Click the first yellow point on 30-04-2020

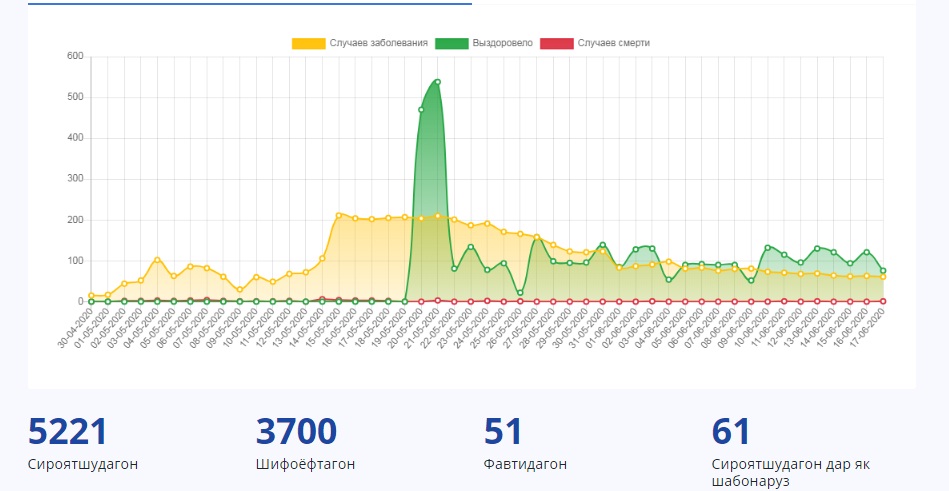point(91,296)
